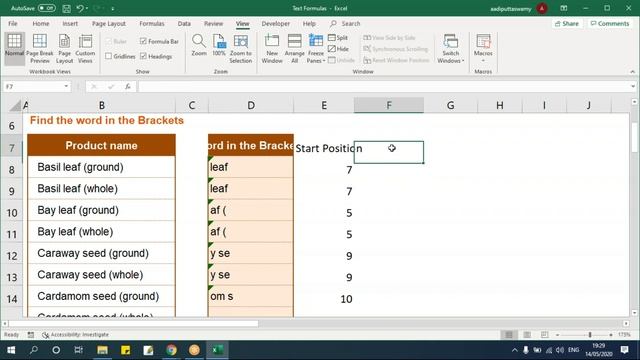Open Chrome from the taskbar
Viewport: 640px width, 360px height.
(171, 350)
